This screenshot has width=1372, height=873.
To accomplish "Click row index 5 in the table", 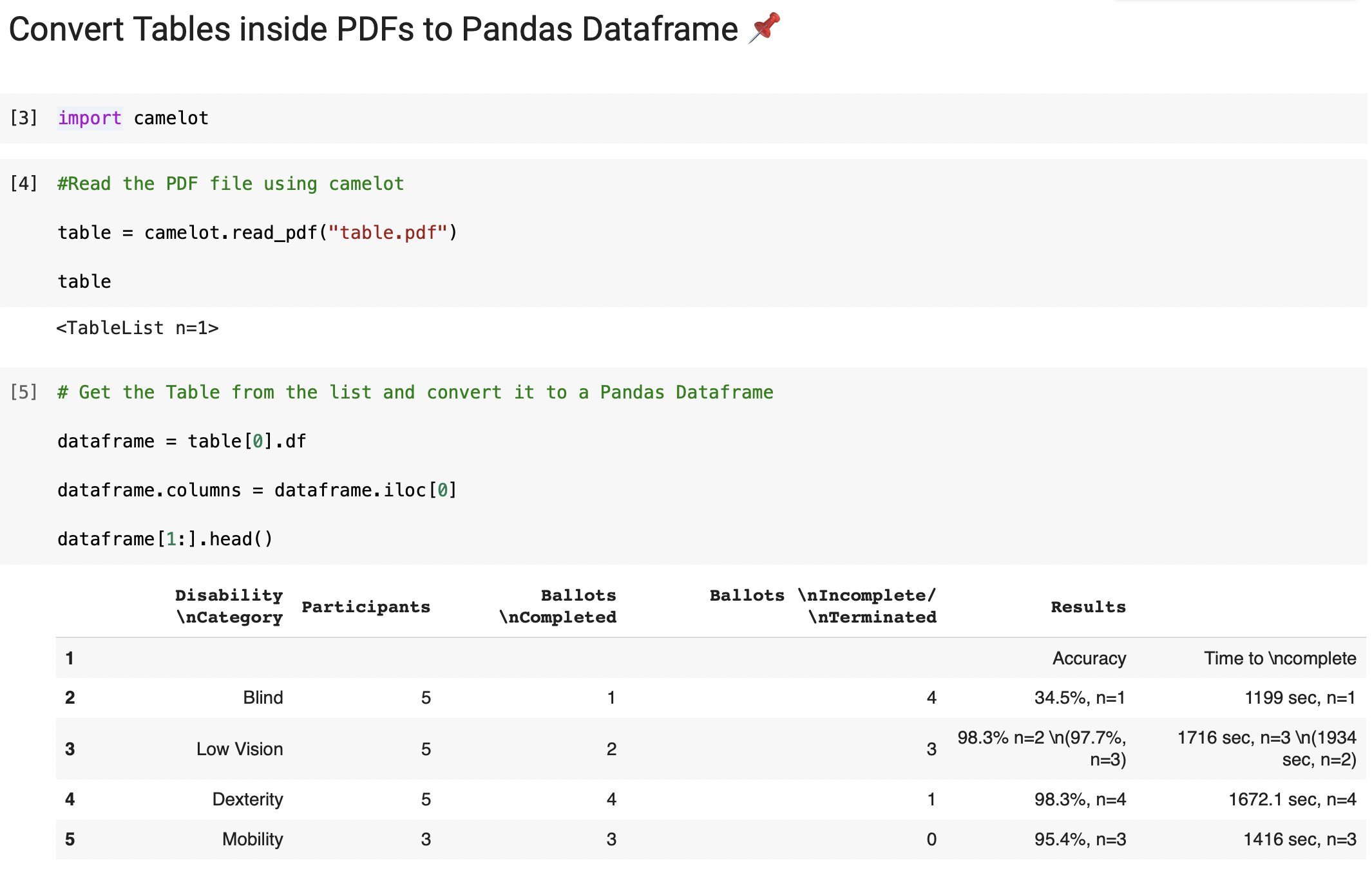I will 70,840.
